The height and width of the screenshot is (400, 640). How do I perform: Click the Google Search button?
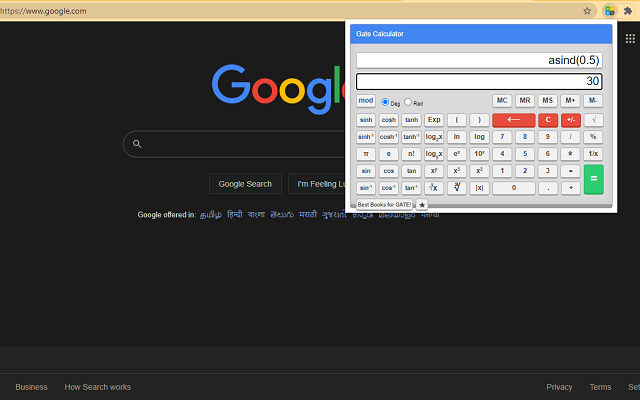pos(245,184)
